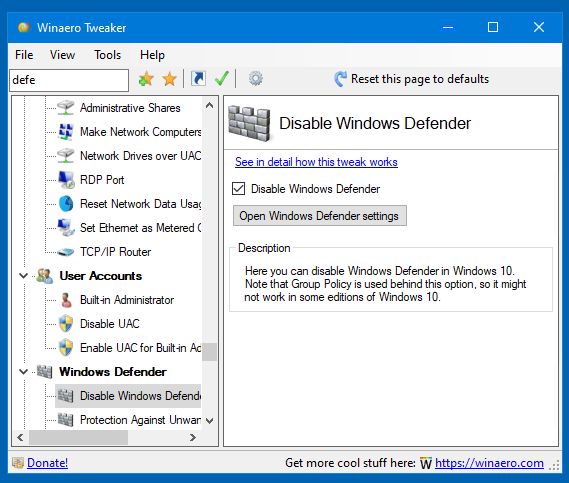Open the See in detail how this tweak works link
Image resolution: width=569 pixels, height=483 pixels.
316,162
